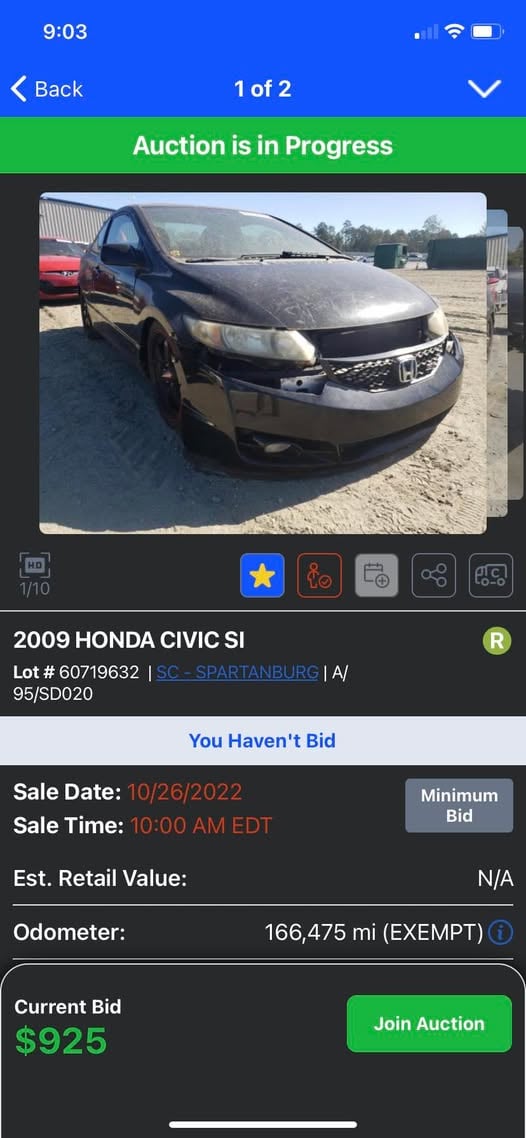
Task: Tap the HD photo viewer icon
Action: tap(34, 574)
